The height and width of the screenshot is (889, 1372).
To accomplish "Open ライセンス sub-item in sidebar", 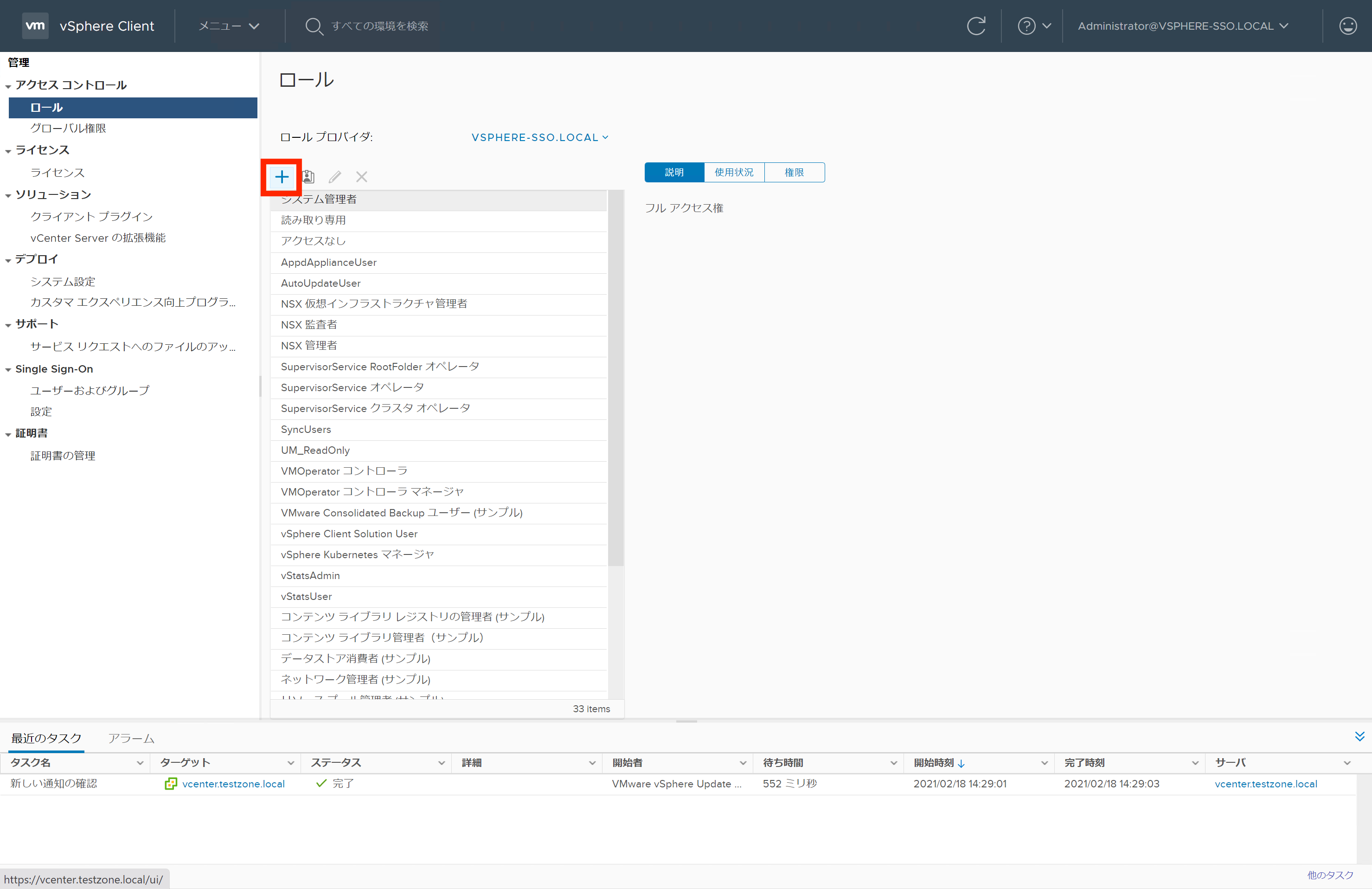I will [58, 173].
